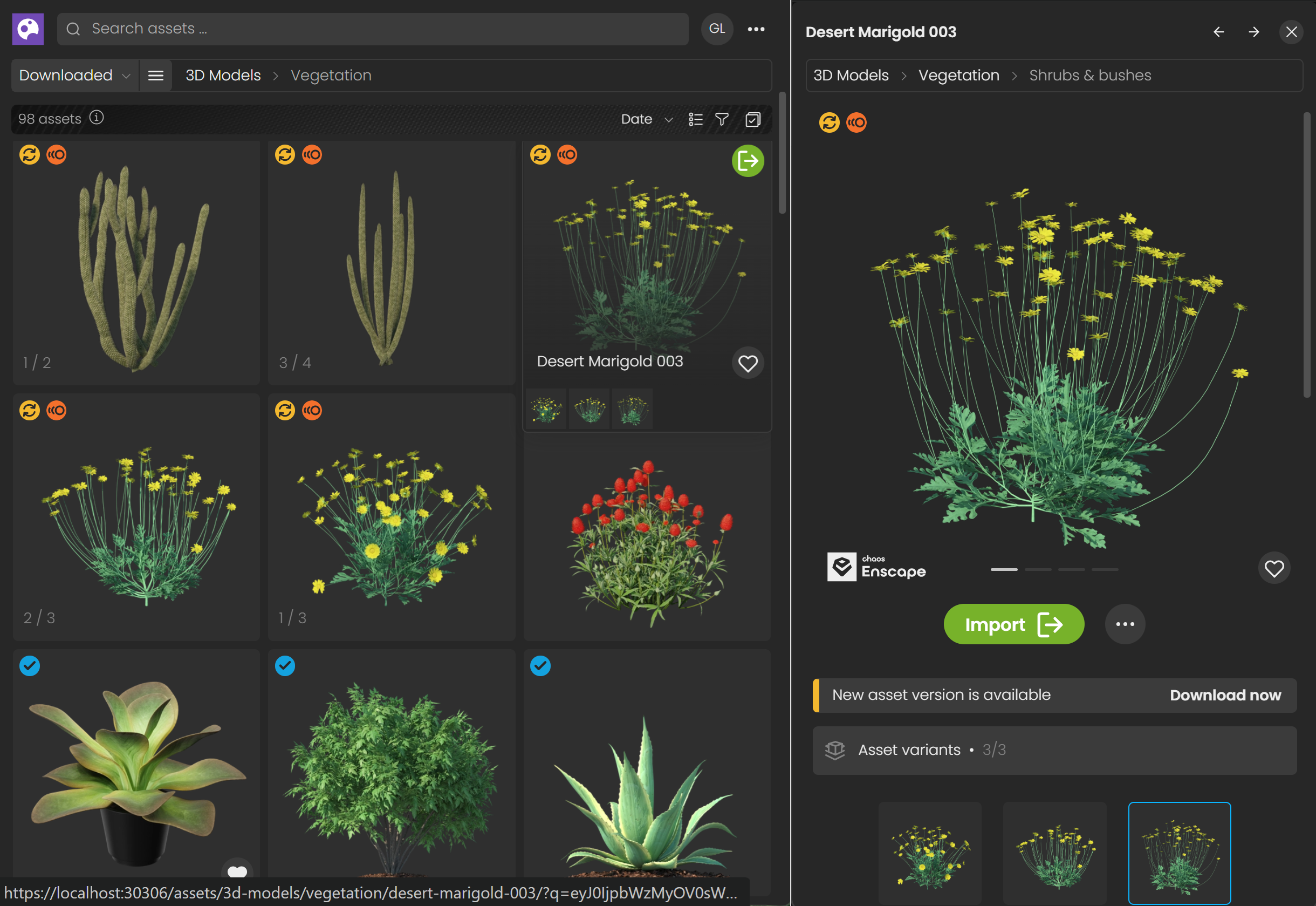This screenshot has width=1316, height=906.
Task: Open the hamburger category menu
Action: pyautogui.click(x=155, y=76)
